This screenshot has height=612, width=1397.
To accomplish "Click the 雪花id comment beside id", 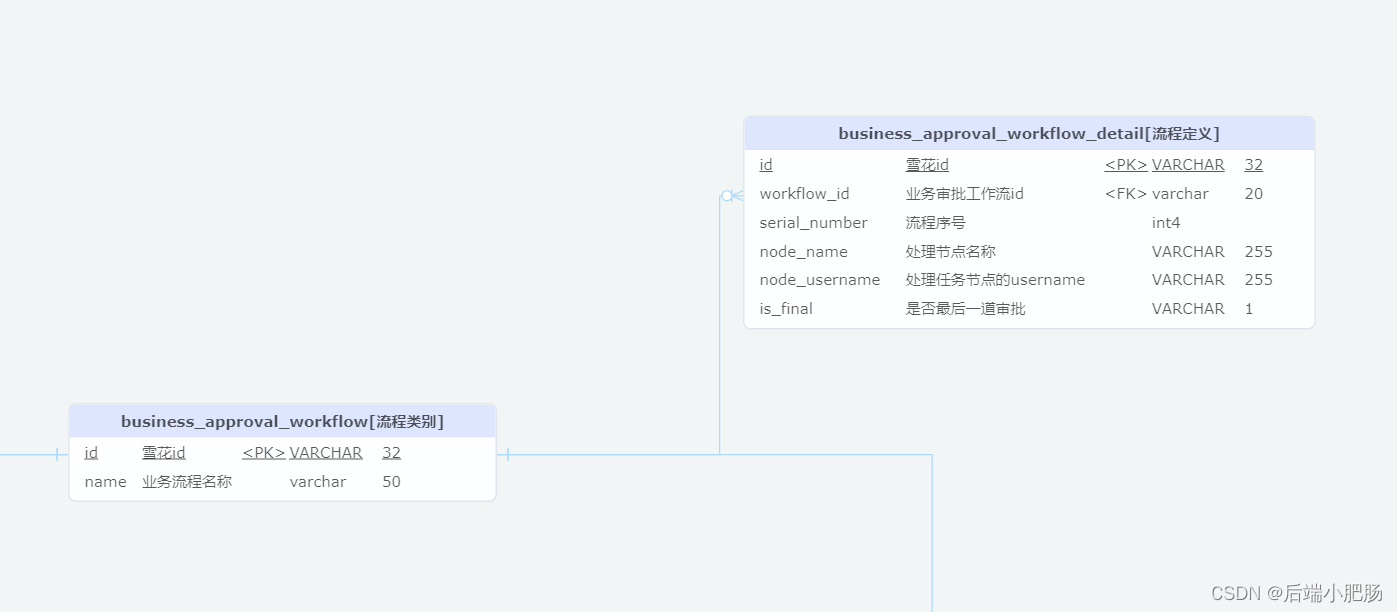I will (x=164, y=452).
